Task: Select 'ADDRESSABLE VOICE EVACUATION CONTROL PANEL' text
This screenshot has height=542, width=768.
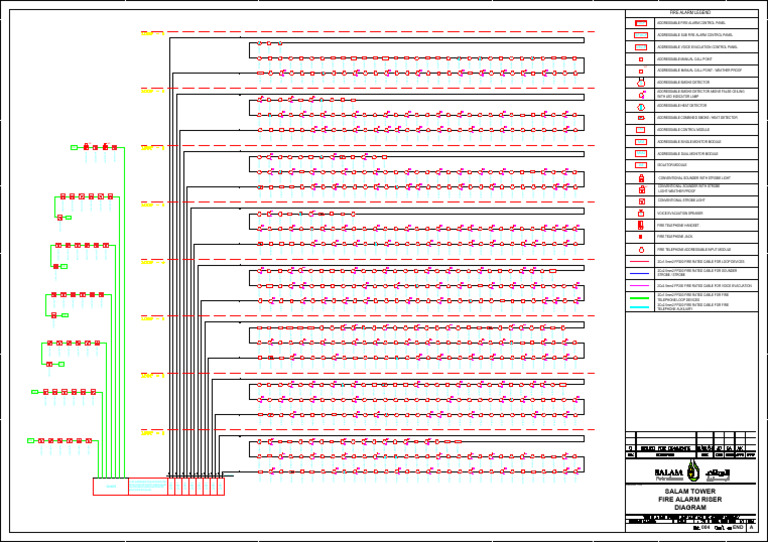Action: point(696,47)
